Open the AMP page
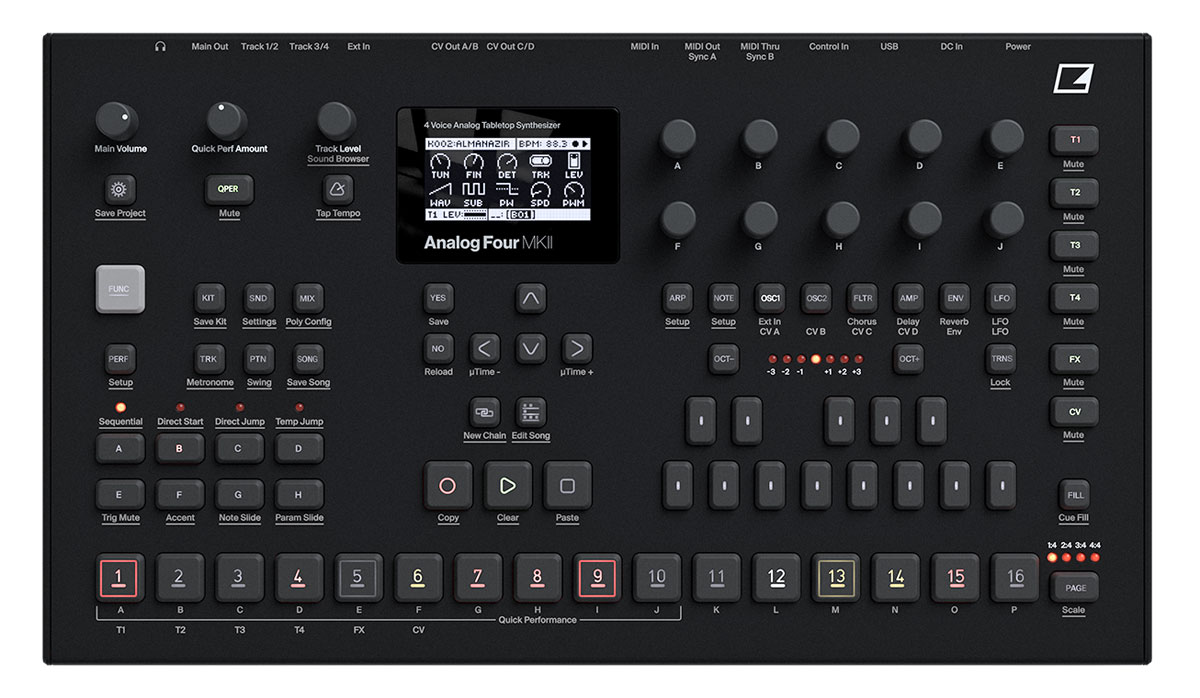Viewport: 1200px width, 698px height. [x=908, y=297]
